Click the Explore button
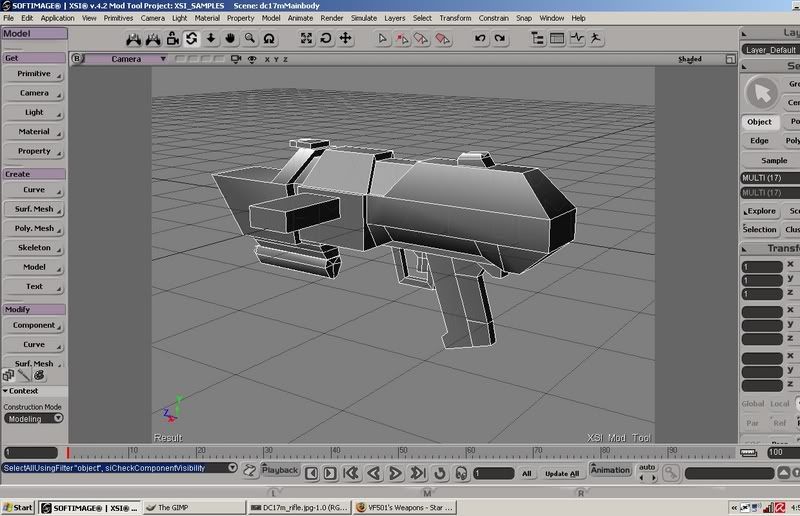 (760, 211)
